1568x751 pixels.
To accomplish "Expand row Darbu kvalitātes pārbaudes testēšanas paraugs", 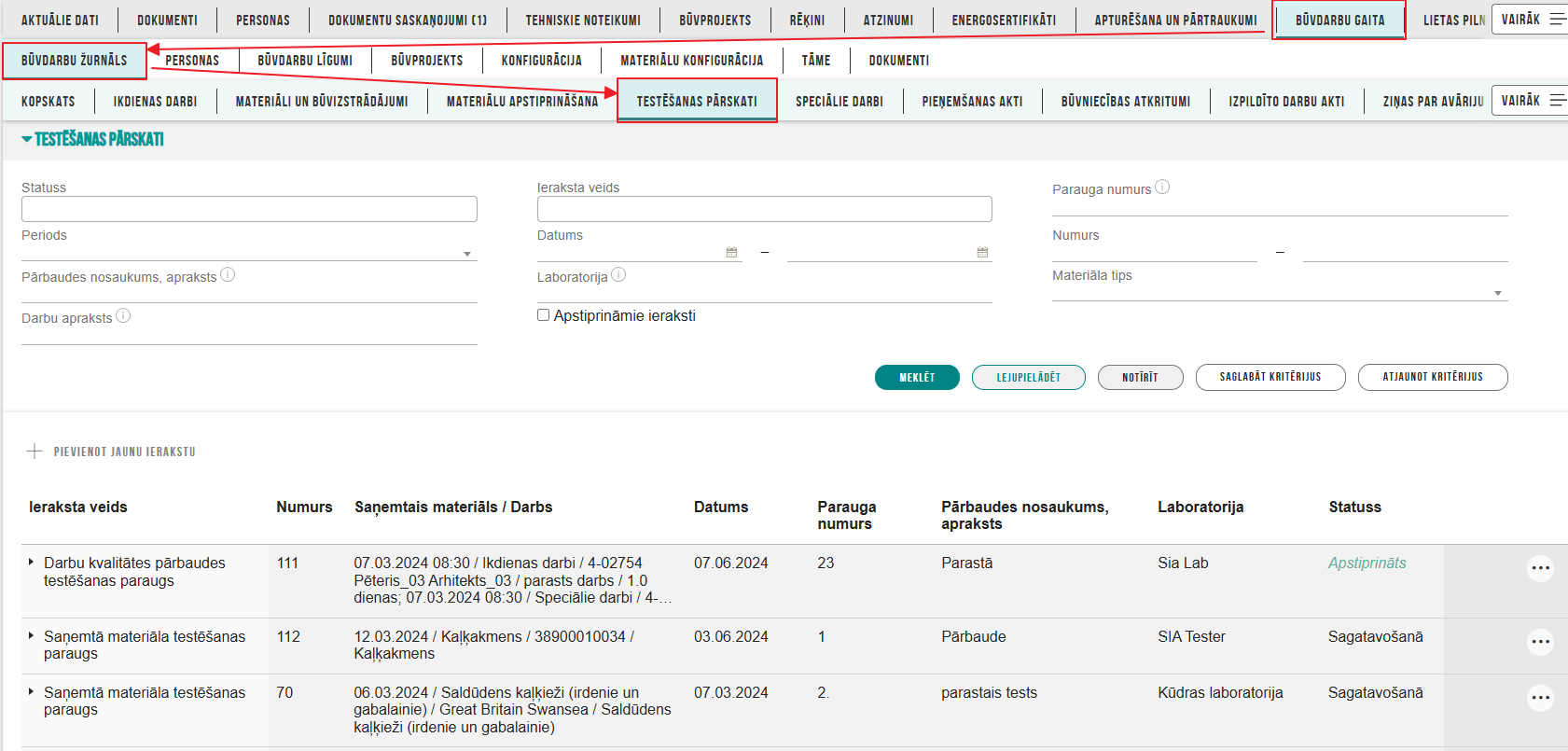I will pos(31,563).
